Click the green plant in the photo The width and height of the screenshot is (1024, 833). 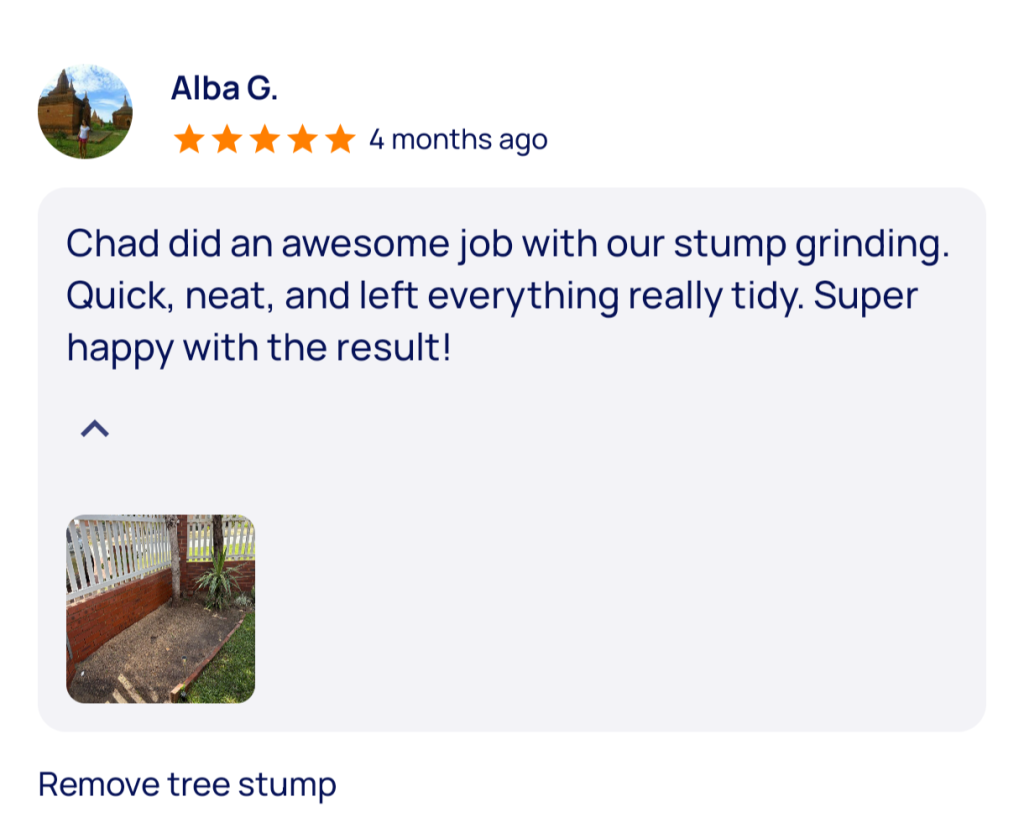218,578
